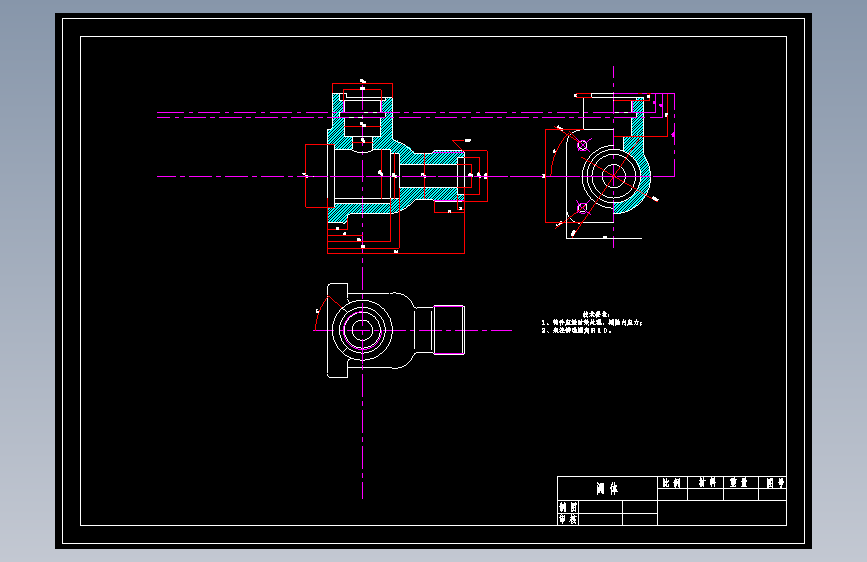Select the 重量 header cell
This screenshot has height=562, width=867.
(x=741, y=483)
